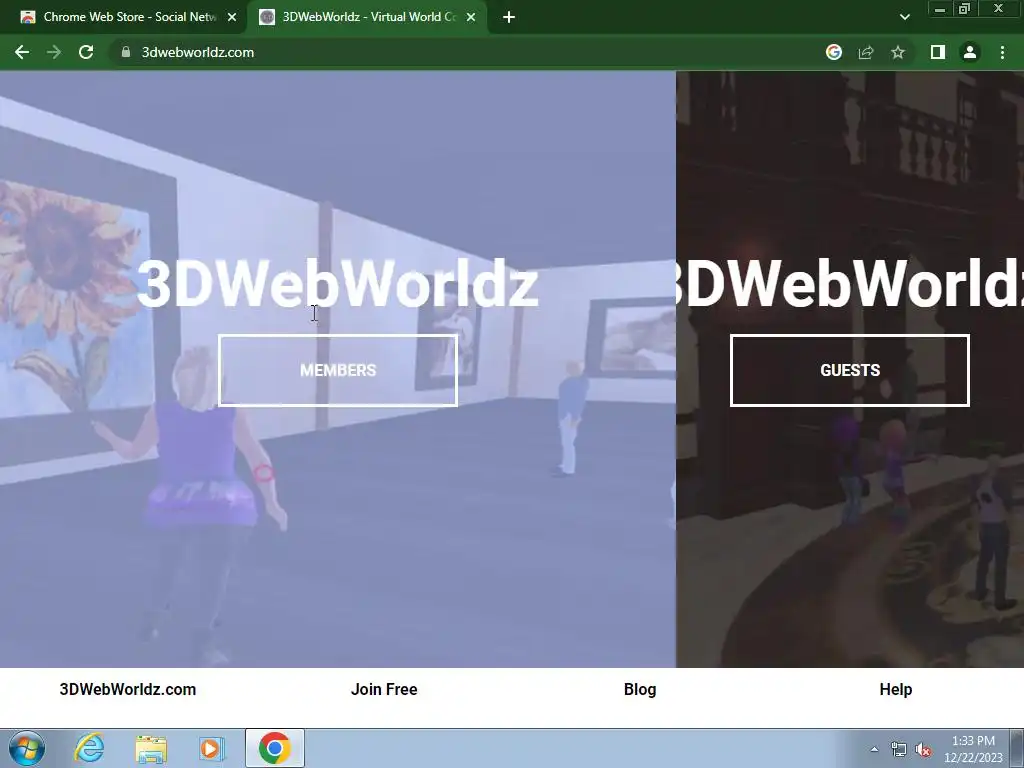The image size is (1024, 768).
Task: Reload the 3dwebworldz.com page
Action: (x=86, y=52)
